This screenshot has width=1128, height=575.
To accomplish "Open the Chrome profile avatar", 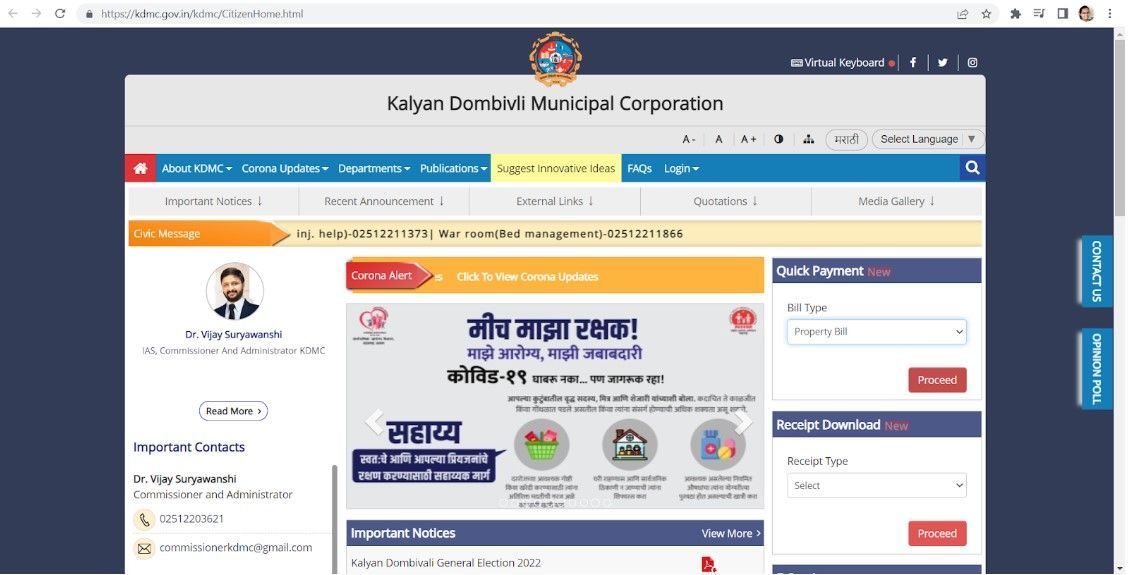I will coord(1086,14).
